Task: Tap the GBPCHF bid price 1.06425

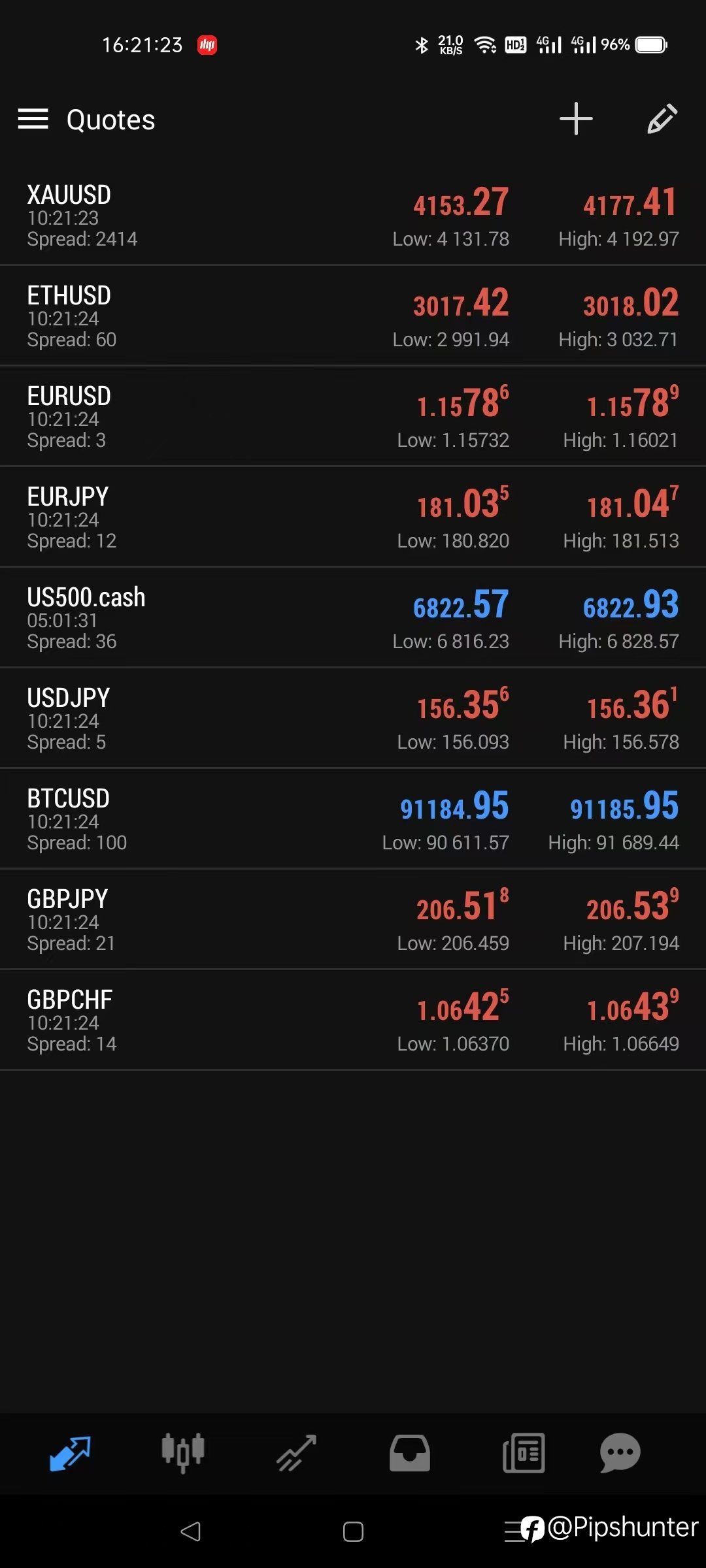Action: pos(463,1007)
